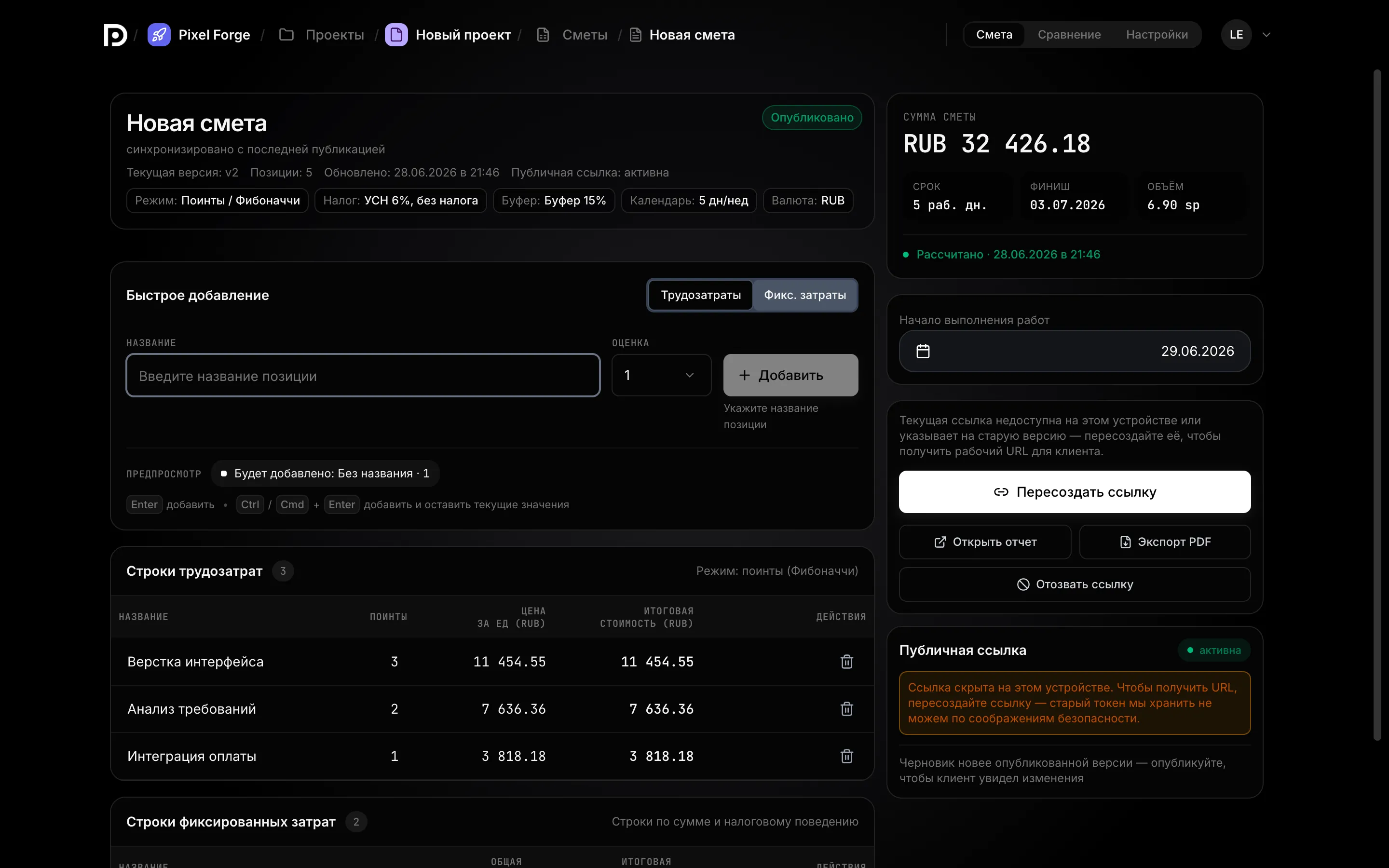The image size is (1389, 868).
Task: Click the Открыть отчет button
Action: [x=985, y=542]
